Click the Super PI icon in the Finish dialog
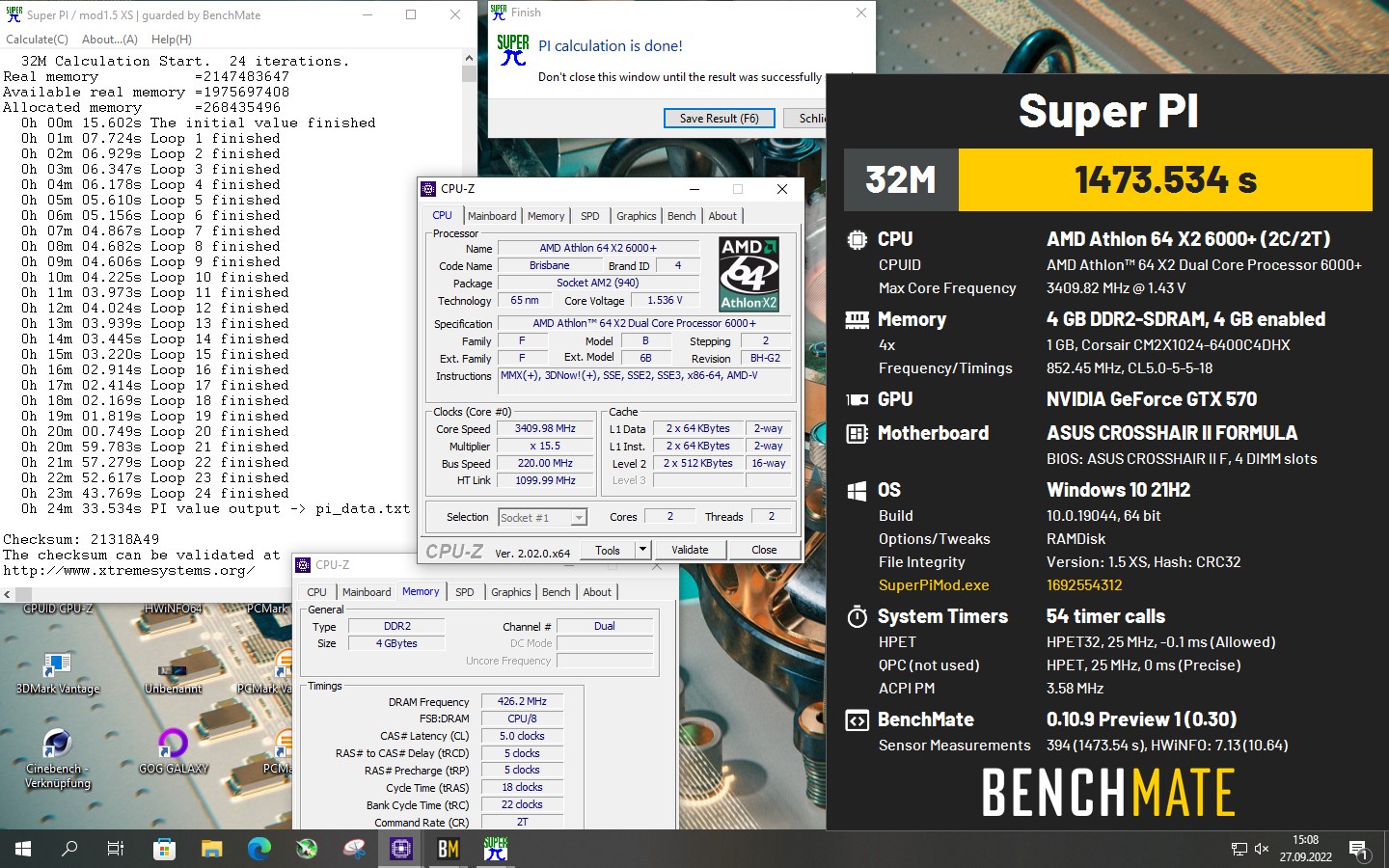 (x=512, y=50)
